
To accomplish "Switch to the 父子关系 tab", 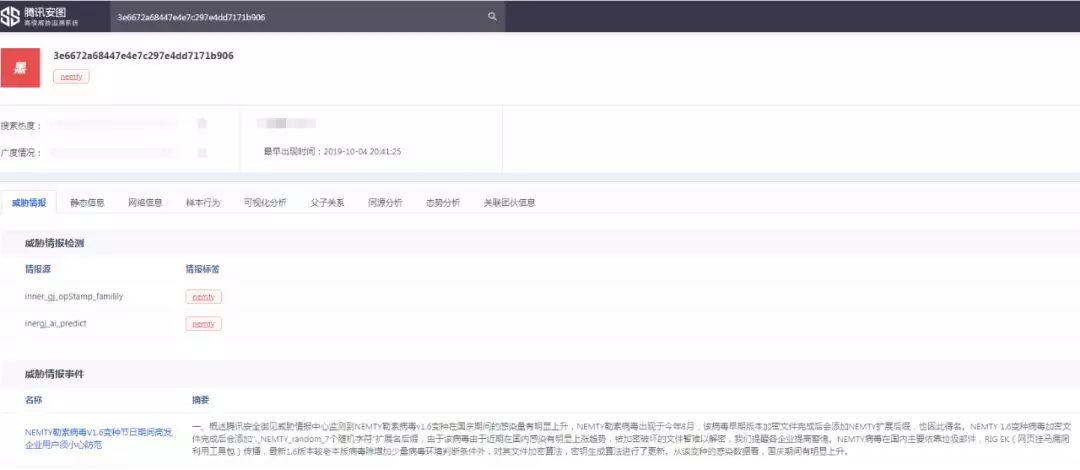I will click(x=327, y=202).
